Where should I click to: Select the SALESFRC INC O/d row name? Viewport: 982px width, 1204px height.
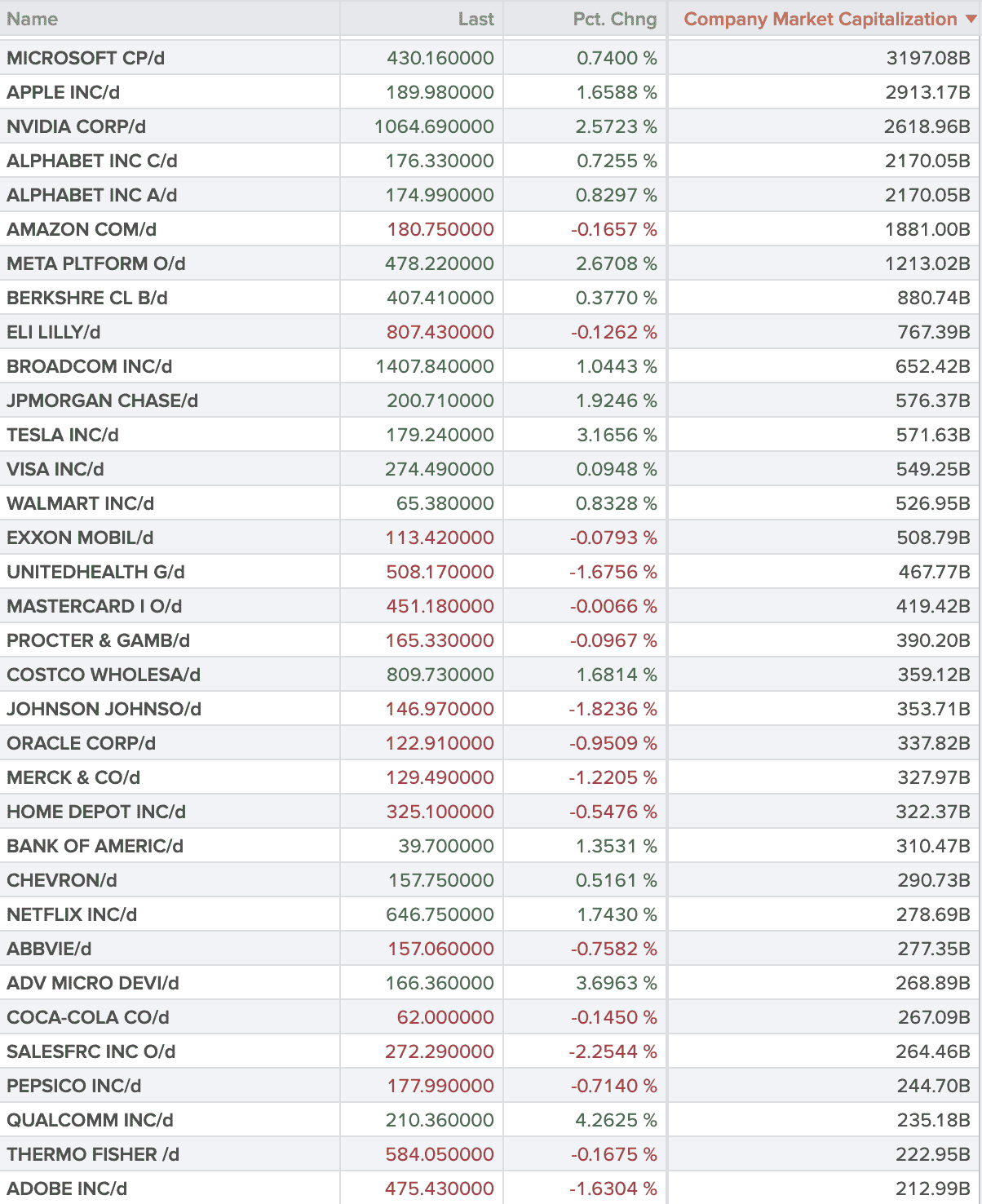[91, 1051]
